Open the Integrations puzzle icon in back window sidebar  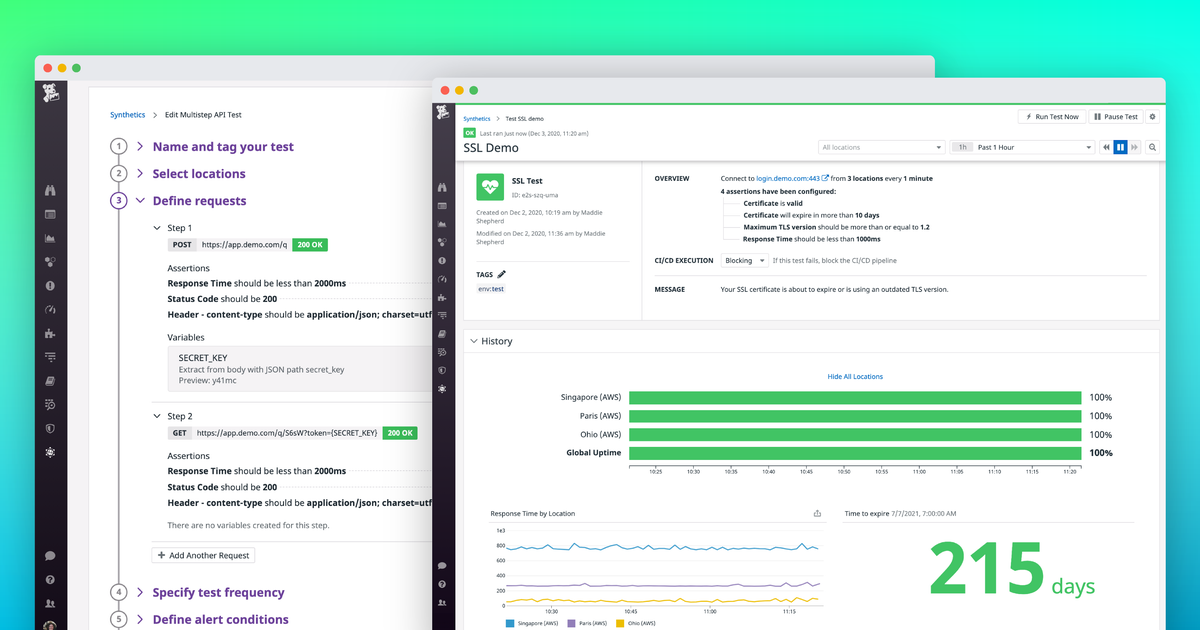[50, 333]
